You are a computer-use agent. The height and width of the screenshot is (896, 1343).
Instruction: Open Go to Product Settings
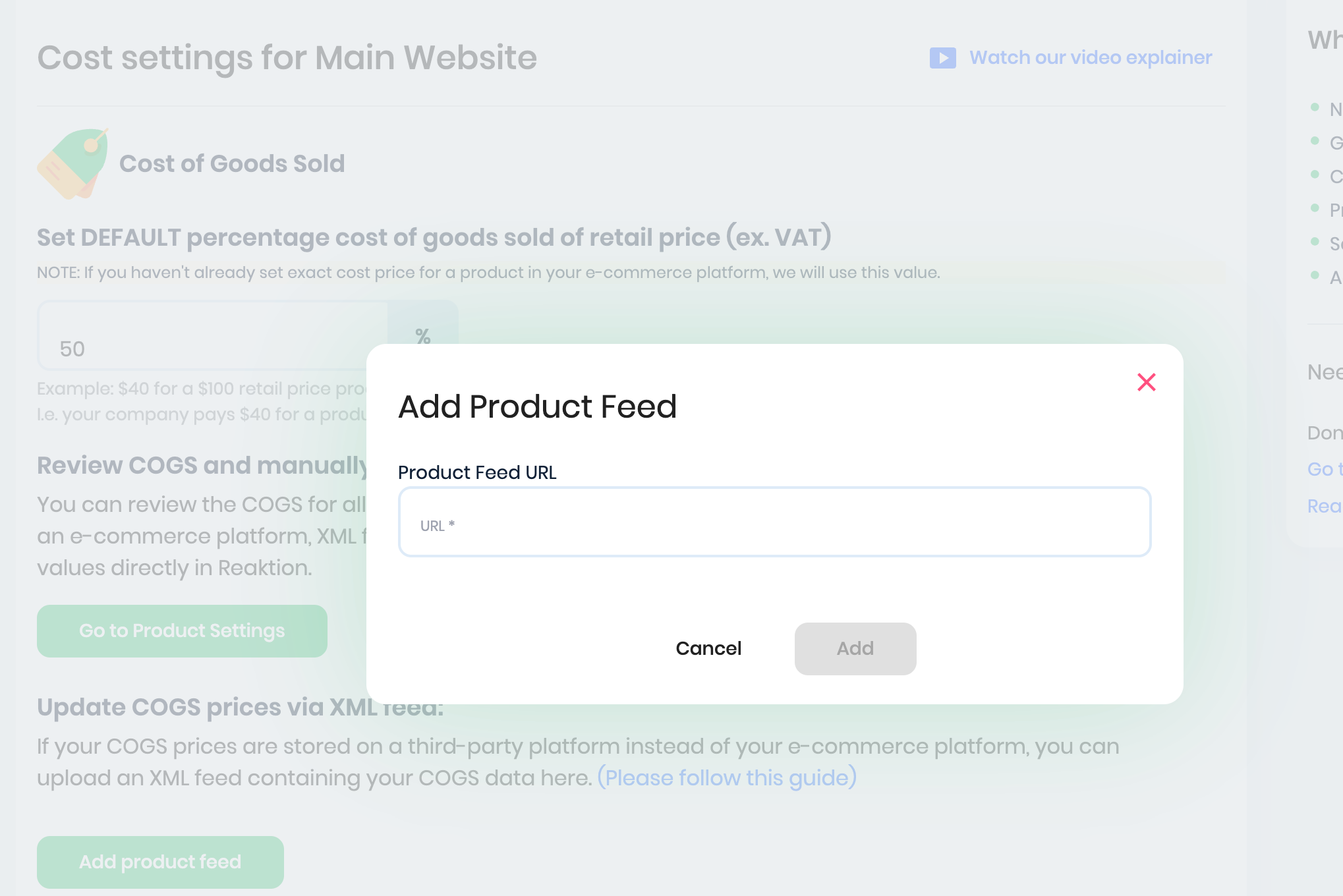tap(182, 631)
